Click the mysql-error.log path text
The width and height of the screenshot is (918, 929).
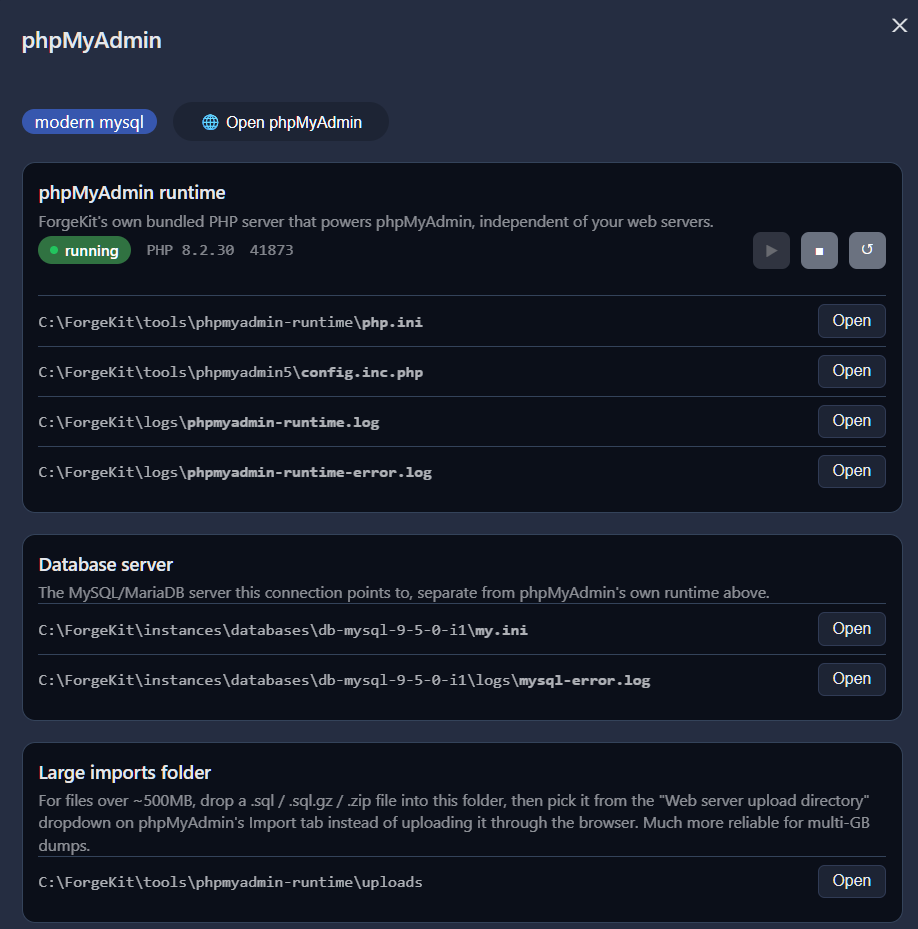[x=344, y=680]
